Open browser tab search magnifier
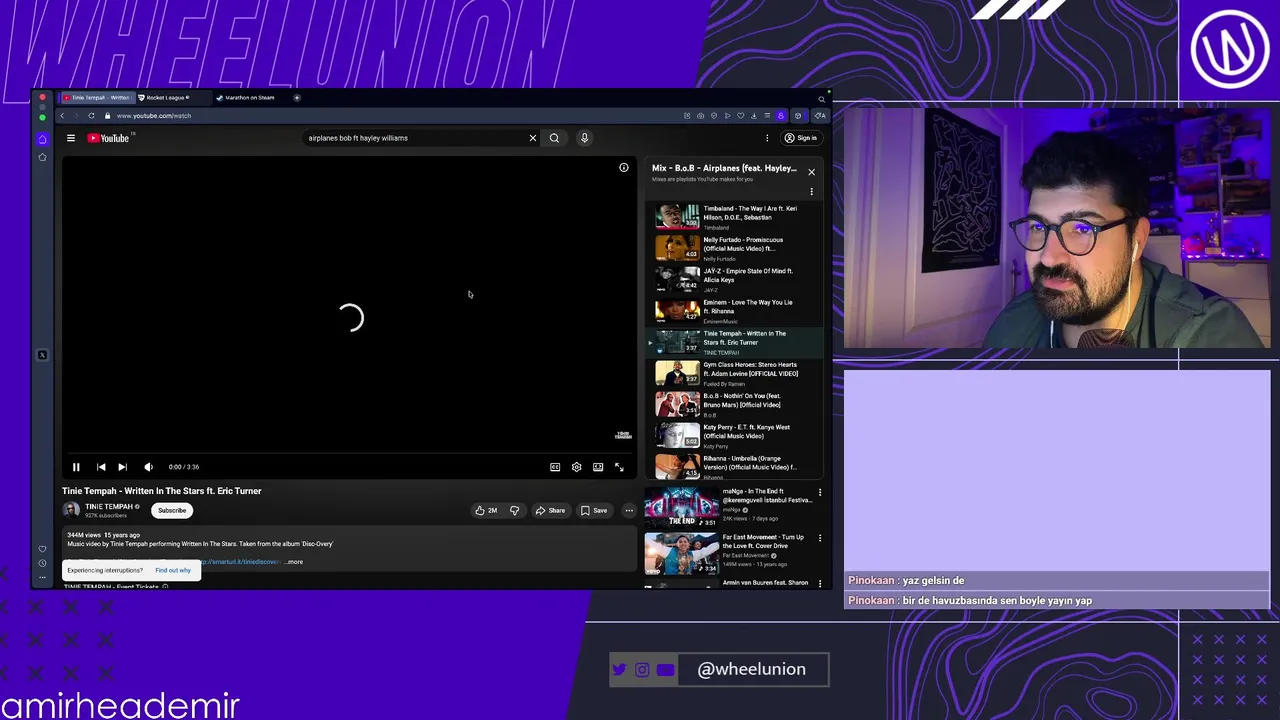1280x720 pixels. point(822,98)
